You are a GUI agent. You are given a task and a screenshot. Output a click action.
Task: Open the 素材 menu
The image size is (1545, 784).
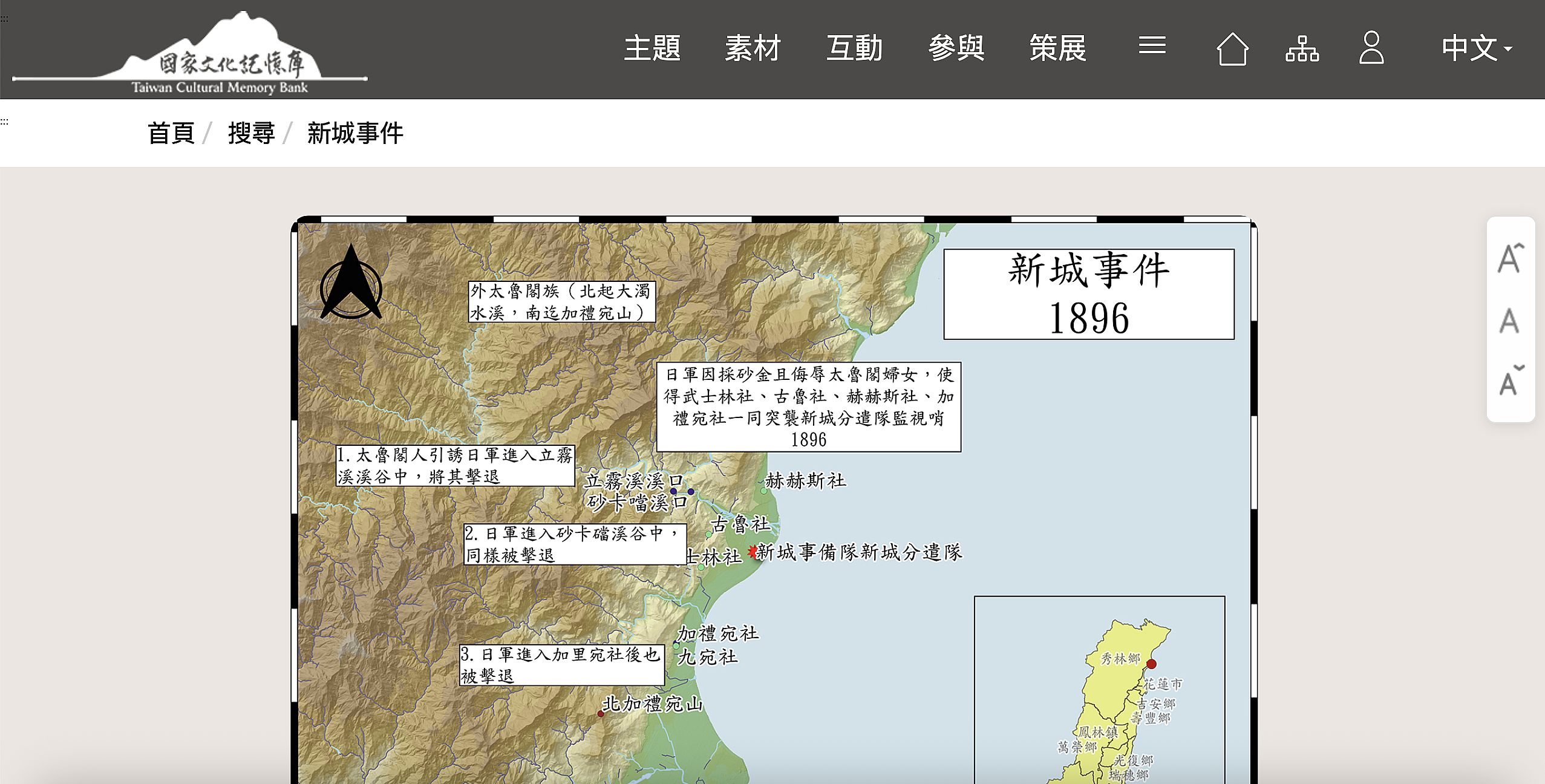pyautogui.click(x=753, y=48)
